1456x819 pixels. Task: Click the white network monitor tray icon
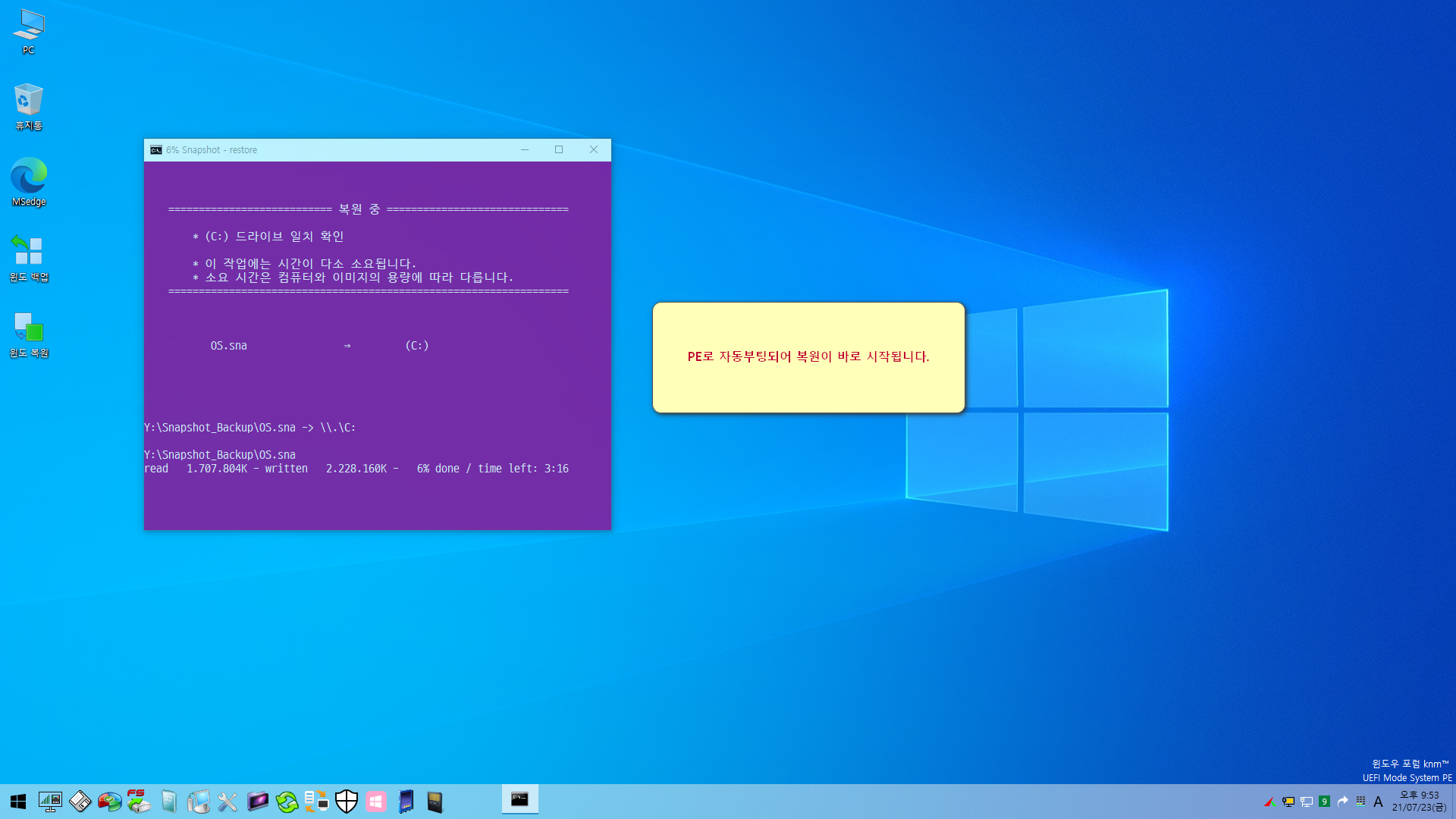(1307, 802)
